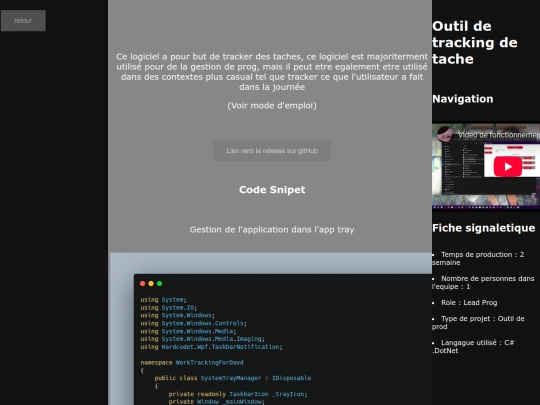Click 'Temps de production : 2 semaine' item
The width and height of the screenshot is (540, 405).
click(478, 259)
